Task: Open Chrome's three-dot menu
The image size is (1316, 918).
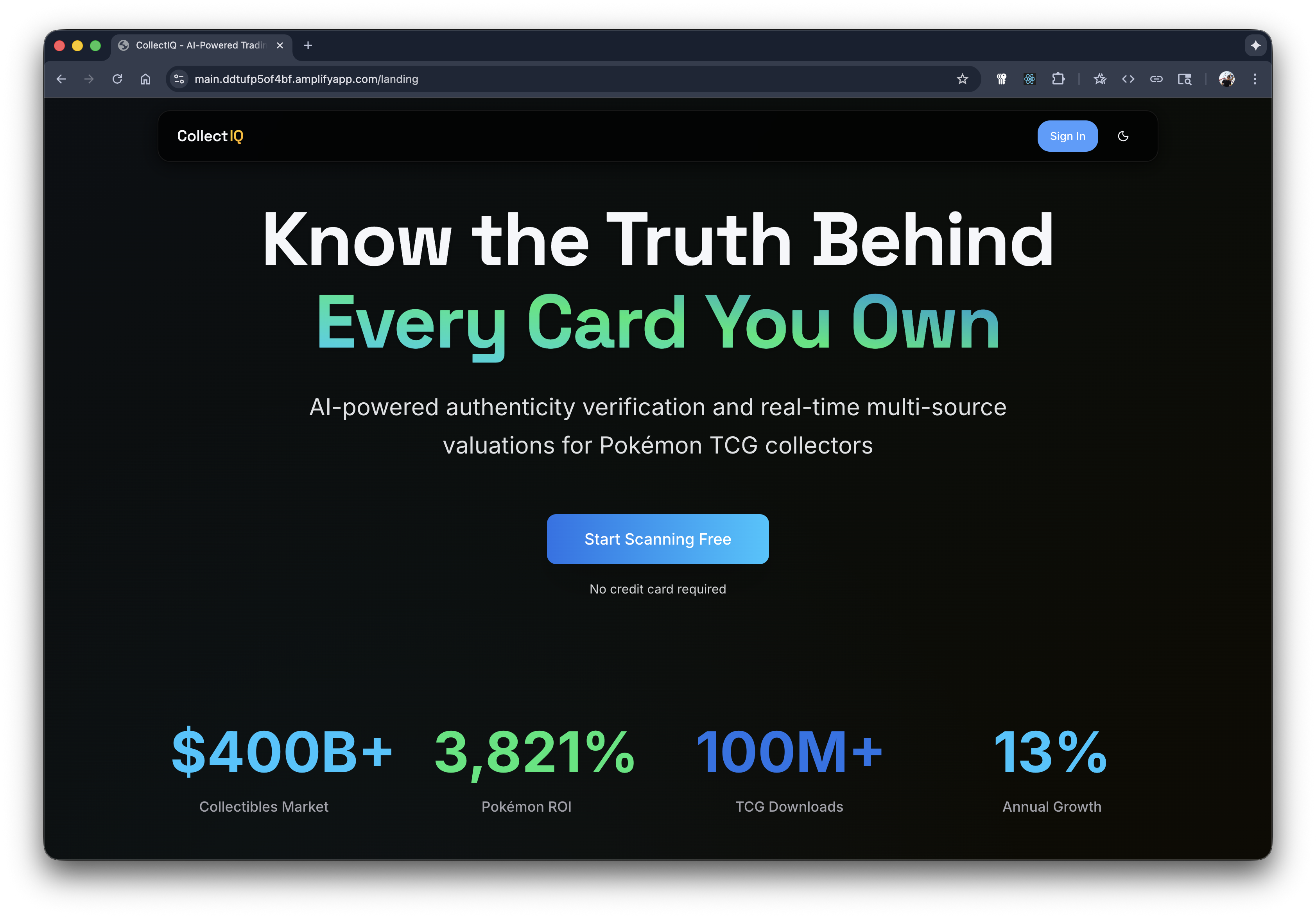Action: [x=1255, y=79]
